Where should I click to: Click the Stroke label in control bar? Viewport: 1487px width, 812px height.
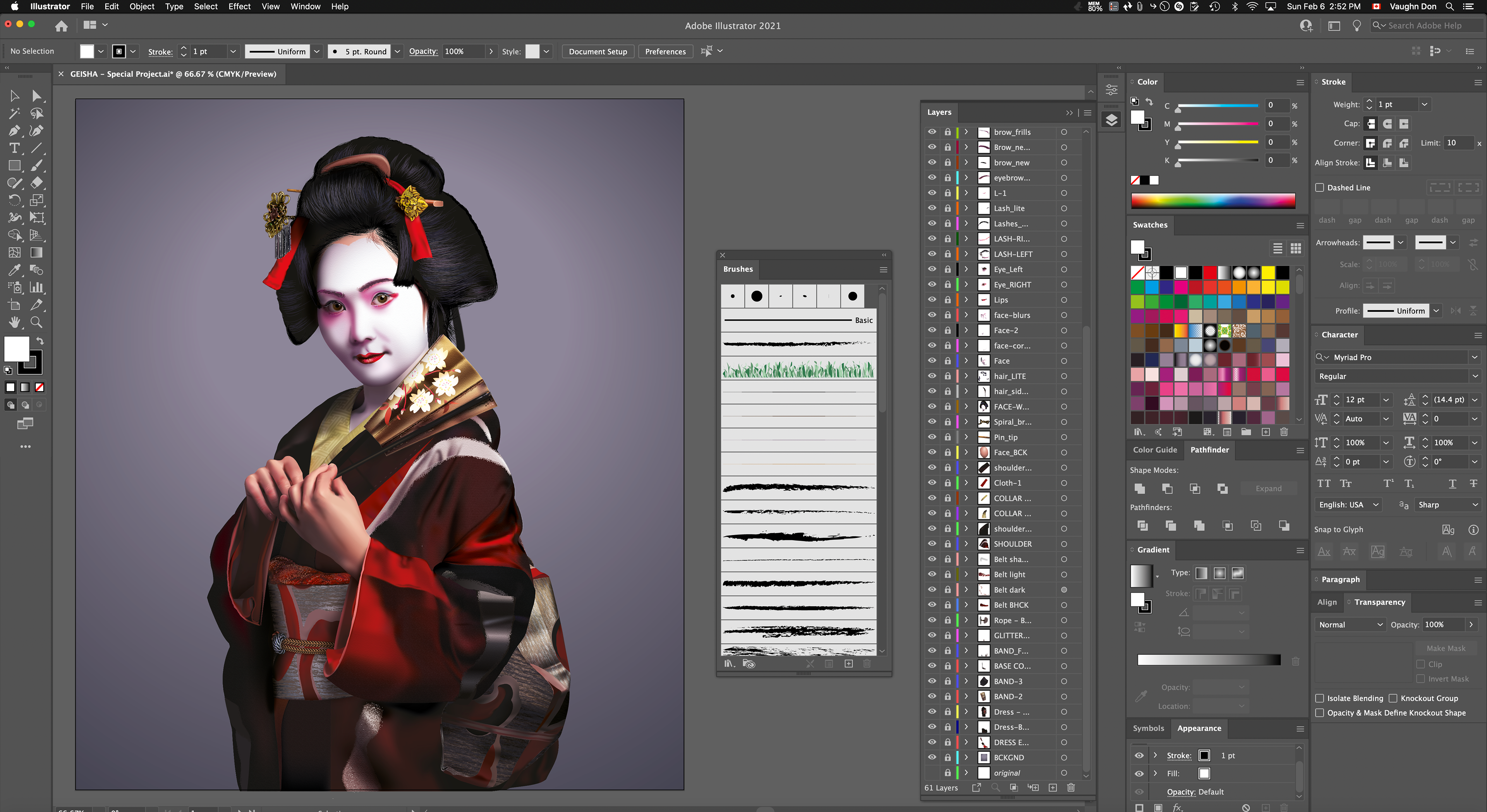point(160,52)
